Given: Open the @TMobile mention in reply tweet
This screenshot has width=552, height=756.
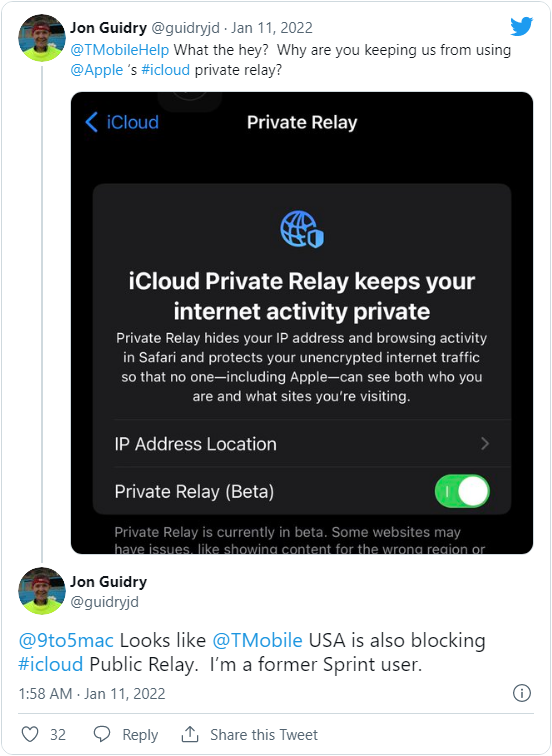Looking at the screenshot, I should [257, 640].
